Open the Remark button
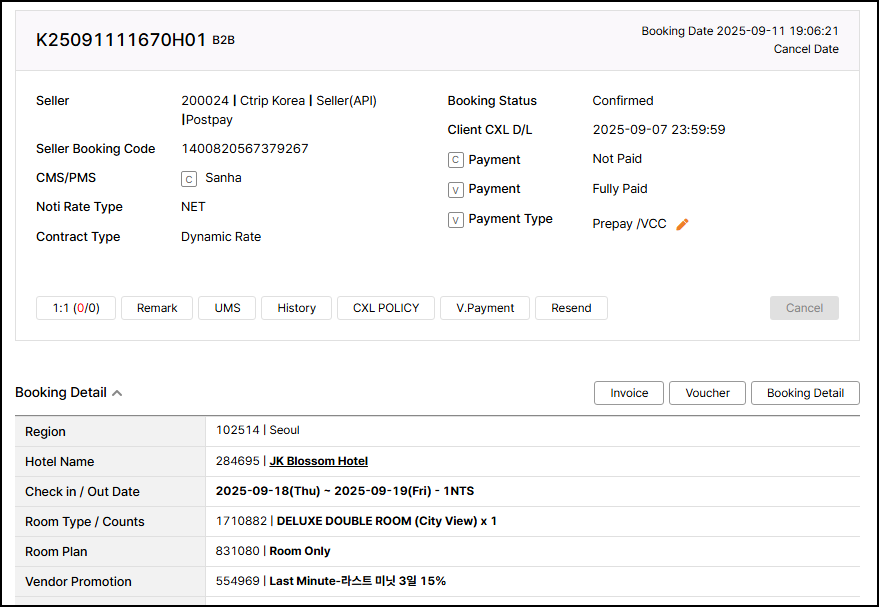Image resolution: width=879 pixels, height=607 pixels. (x=157, y=308)
